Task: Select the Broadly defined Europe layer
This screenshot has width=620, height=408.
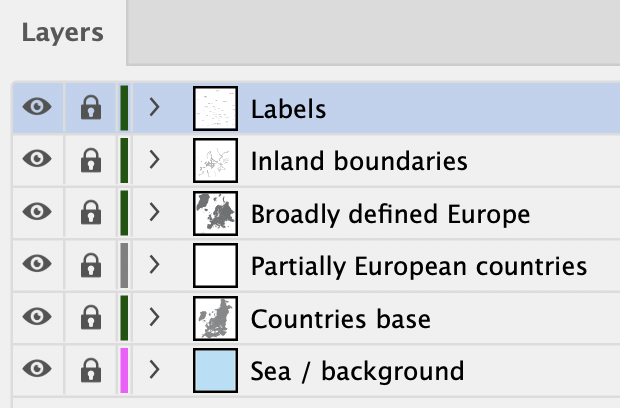Action: pyautogui.click(x=390, y=214)
